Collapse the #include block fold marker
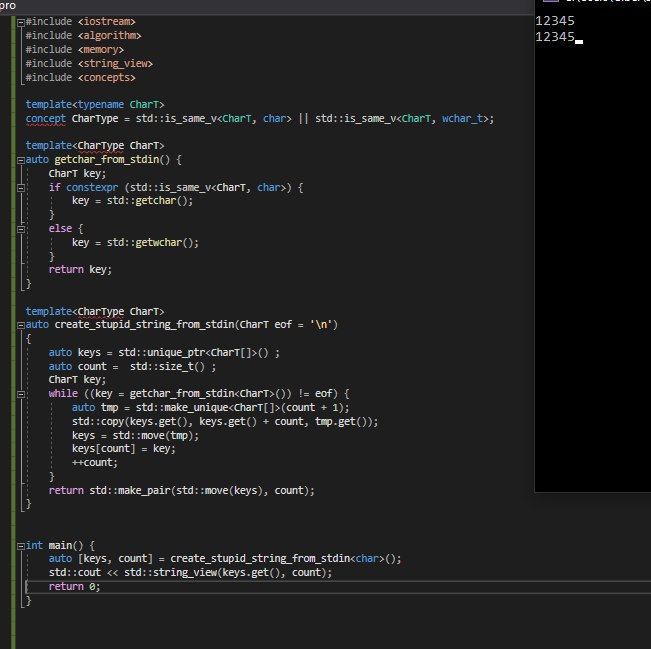This screenshot has height=649, width=651. point(21,23)
